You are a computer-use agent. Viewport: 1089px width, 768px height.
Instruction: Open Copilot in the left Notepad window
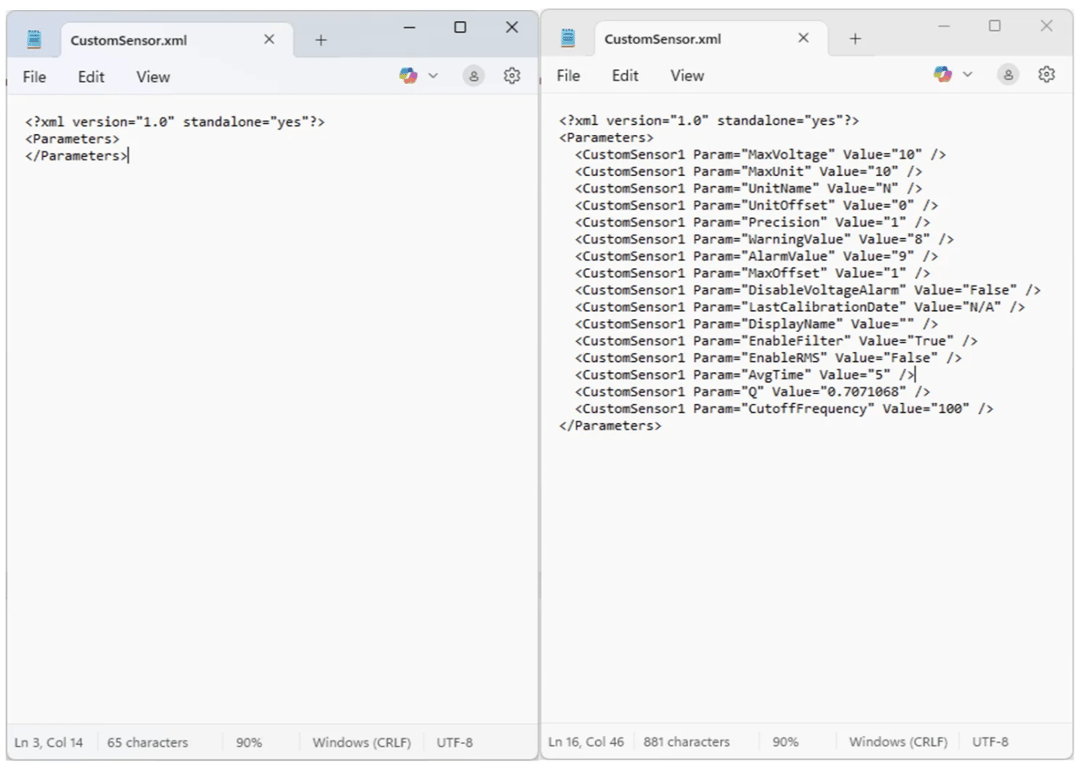407,75
